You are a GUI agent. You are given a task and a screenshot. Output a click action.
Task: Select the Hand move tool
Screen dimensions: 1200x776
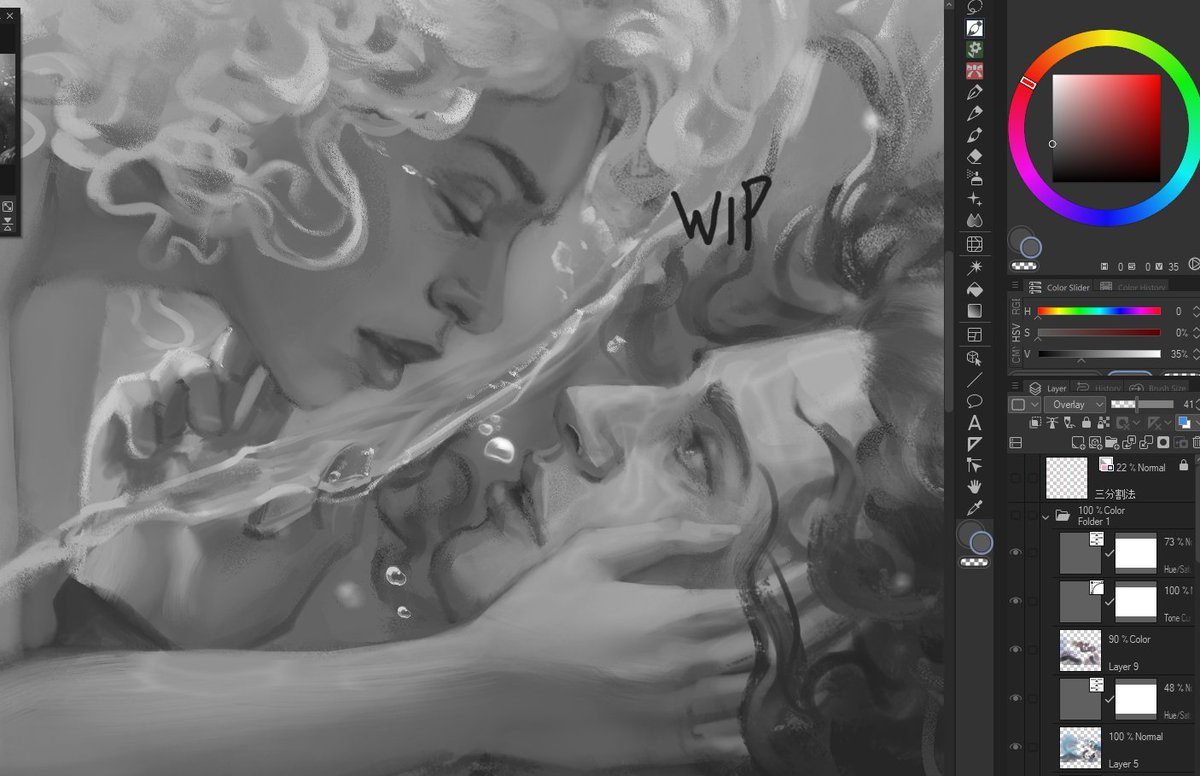[x=975, y=487]
